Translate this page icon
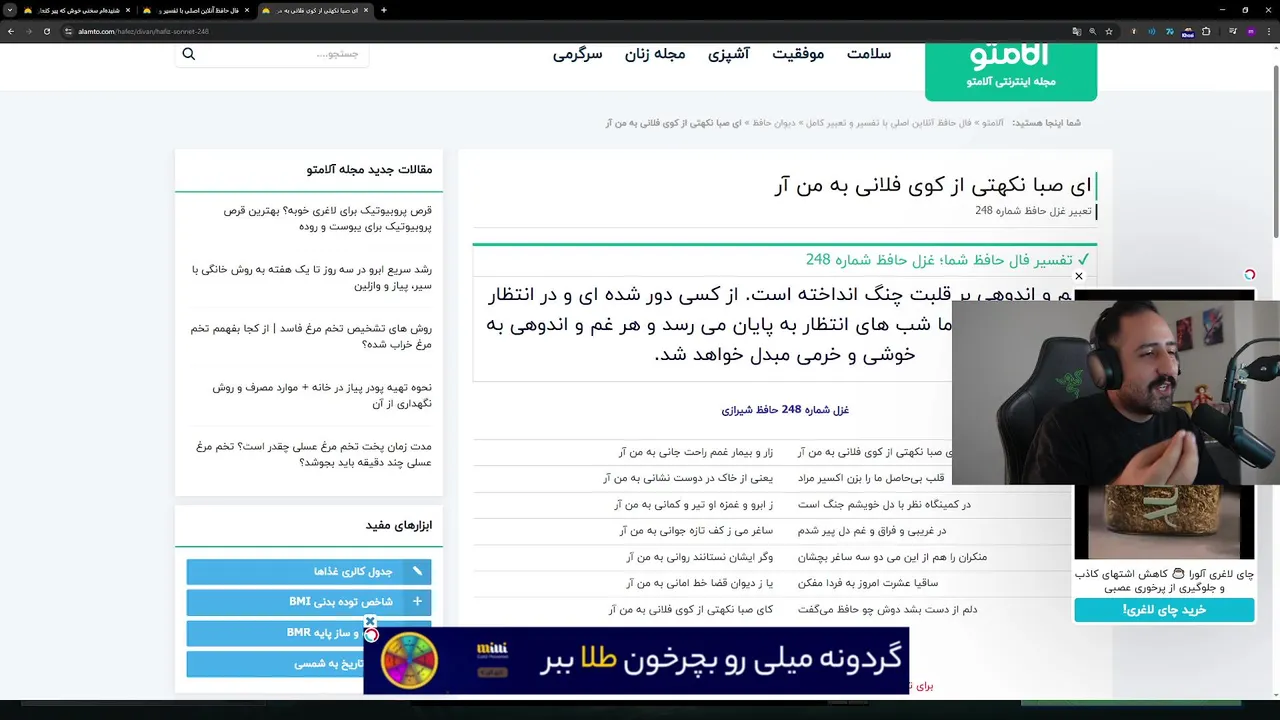 point(1076,31)
